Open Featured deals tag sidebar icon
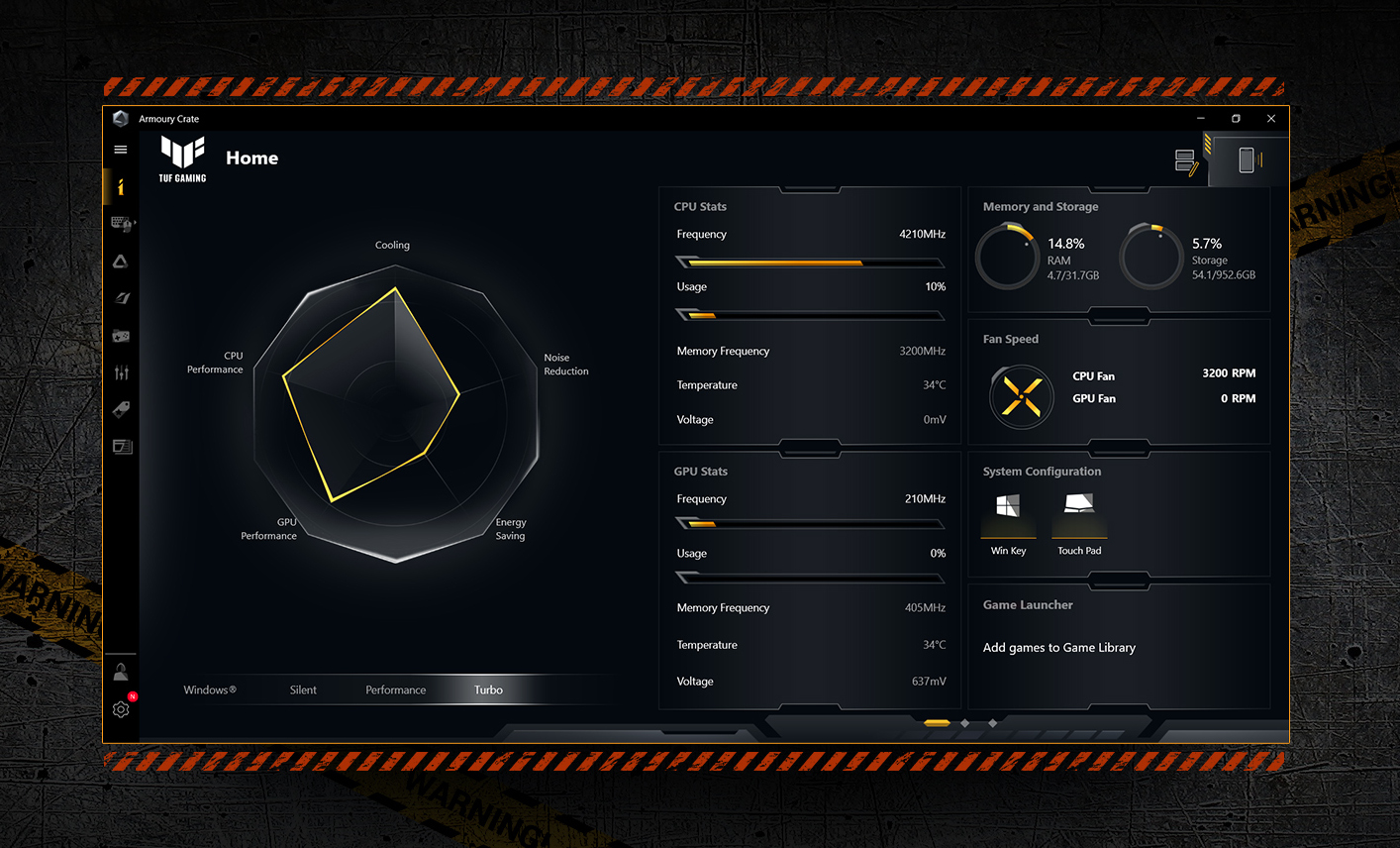 121,409
